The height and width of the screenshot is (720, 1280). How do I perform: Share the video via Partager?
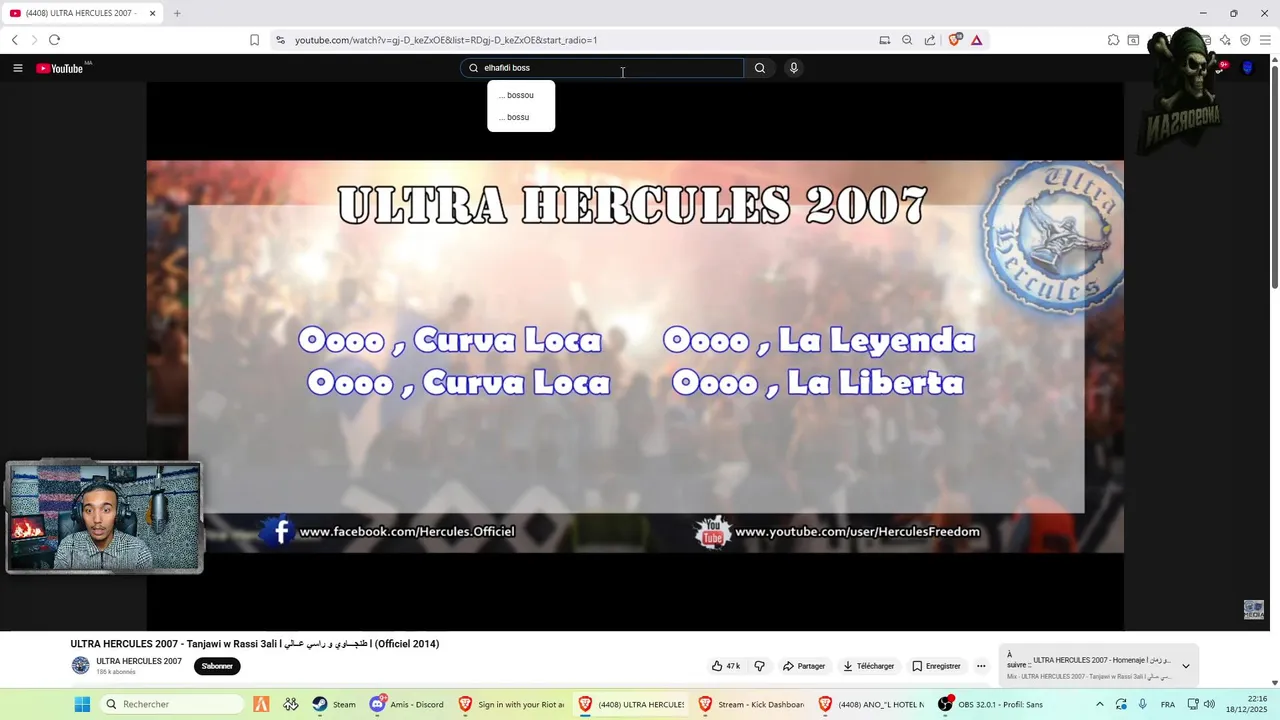click(804, 666)
